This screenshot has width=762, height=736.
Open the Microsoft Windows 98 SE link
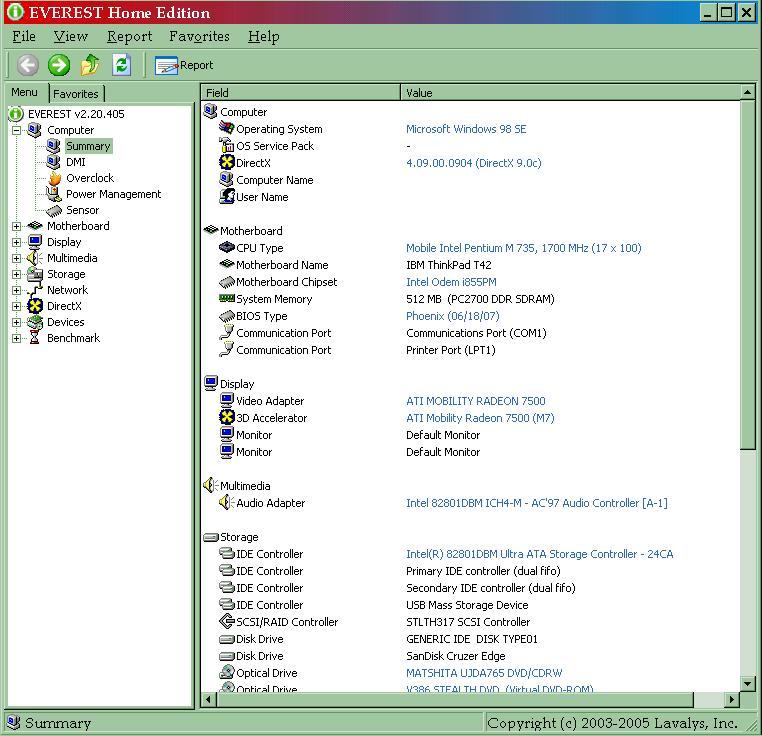466,129
